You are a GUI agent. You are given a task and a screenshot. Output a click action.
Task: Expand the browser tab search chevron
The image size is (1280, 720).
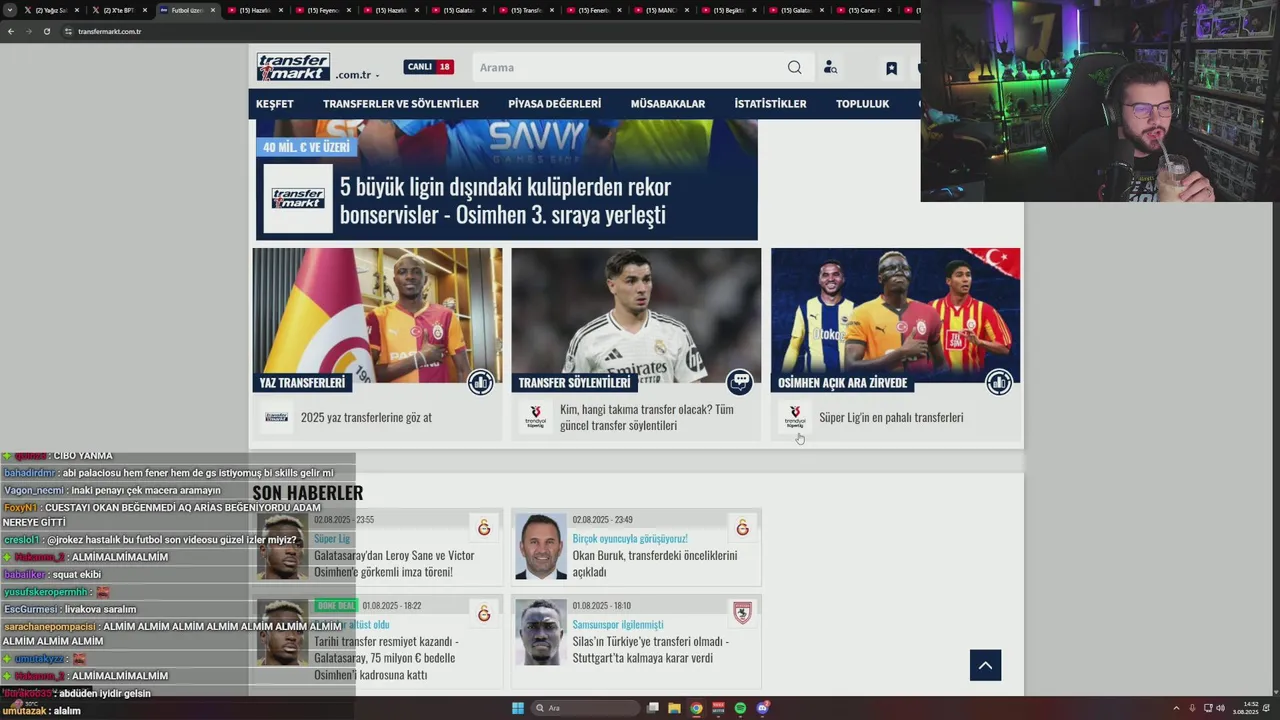(x=10, y=10)
